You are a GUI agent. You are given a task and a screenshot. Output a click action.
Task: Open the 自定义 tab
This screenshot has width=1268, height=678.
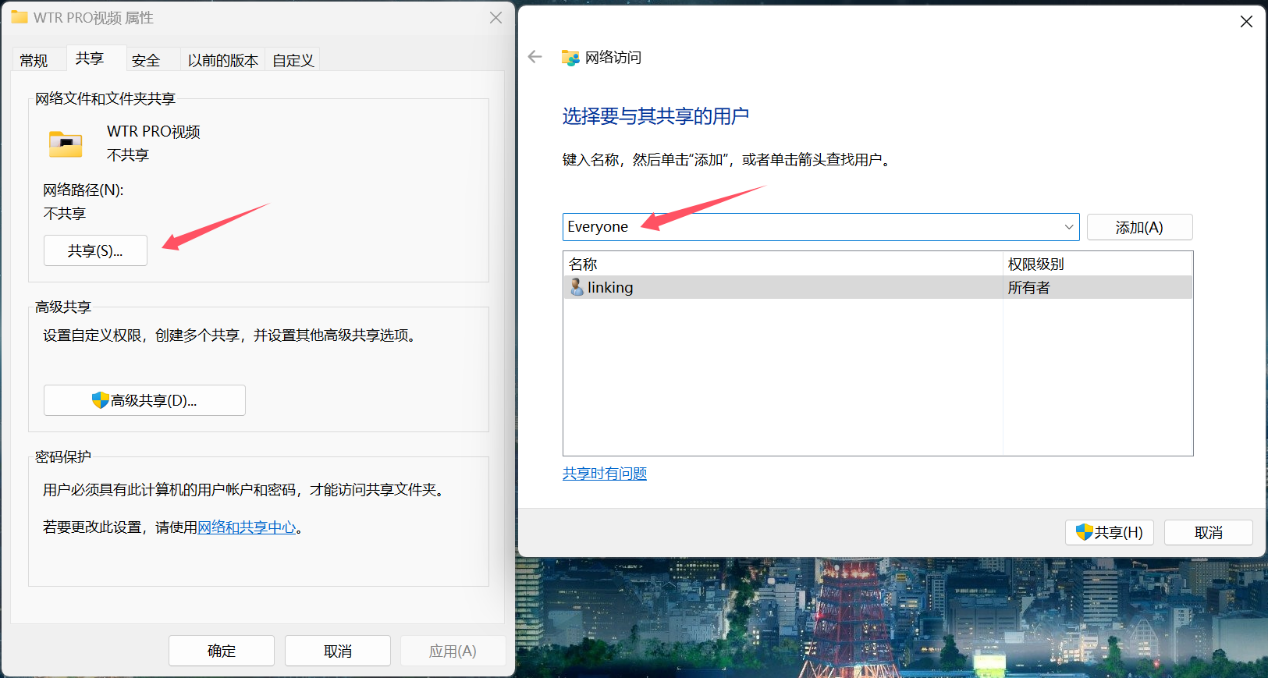293,60
